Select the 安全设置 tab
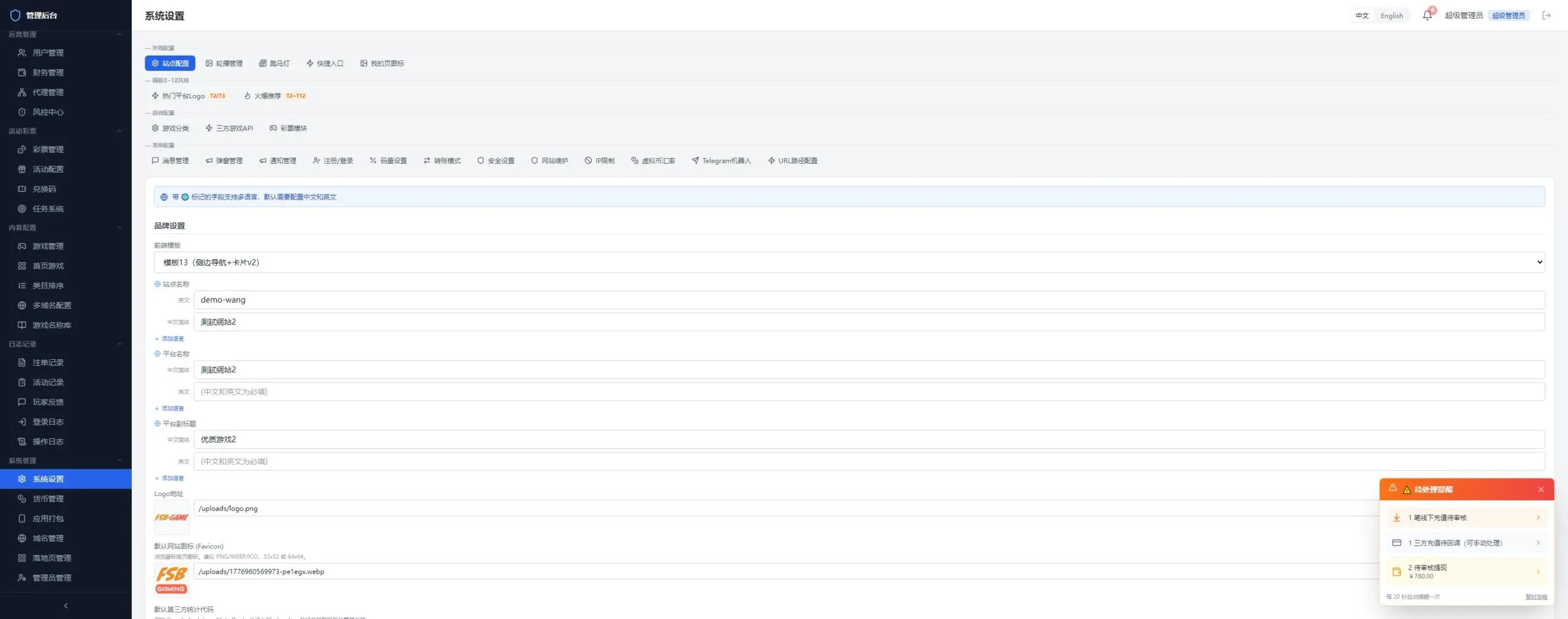The image size is (1568, 619). [x=496, y=161]
